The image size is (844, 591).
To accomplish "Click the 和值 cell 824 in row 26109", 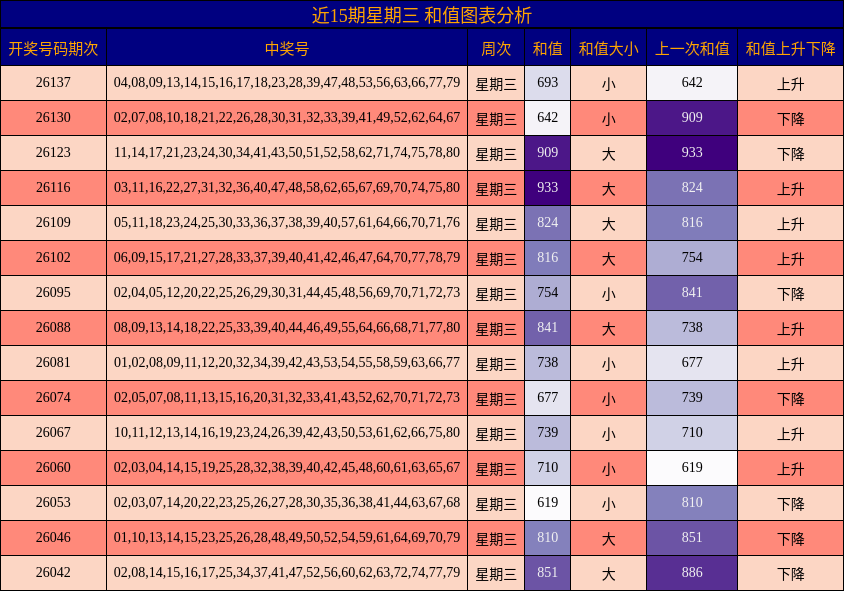I will point(547,223).
